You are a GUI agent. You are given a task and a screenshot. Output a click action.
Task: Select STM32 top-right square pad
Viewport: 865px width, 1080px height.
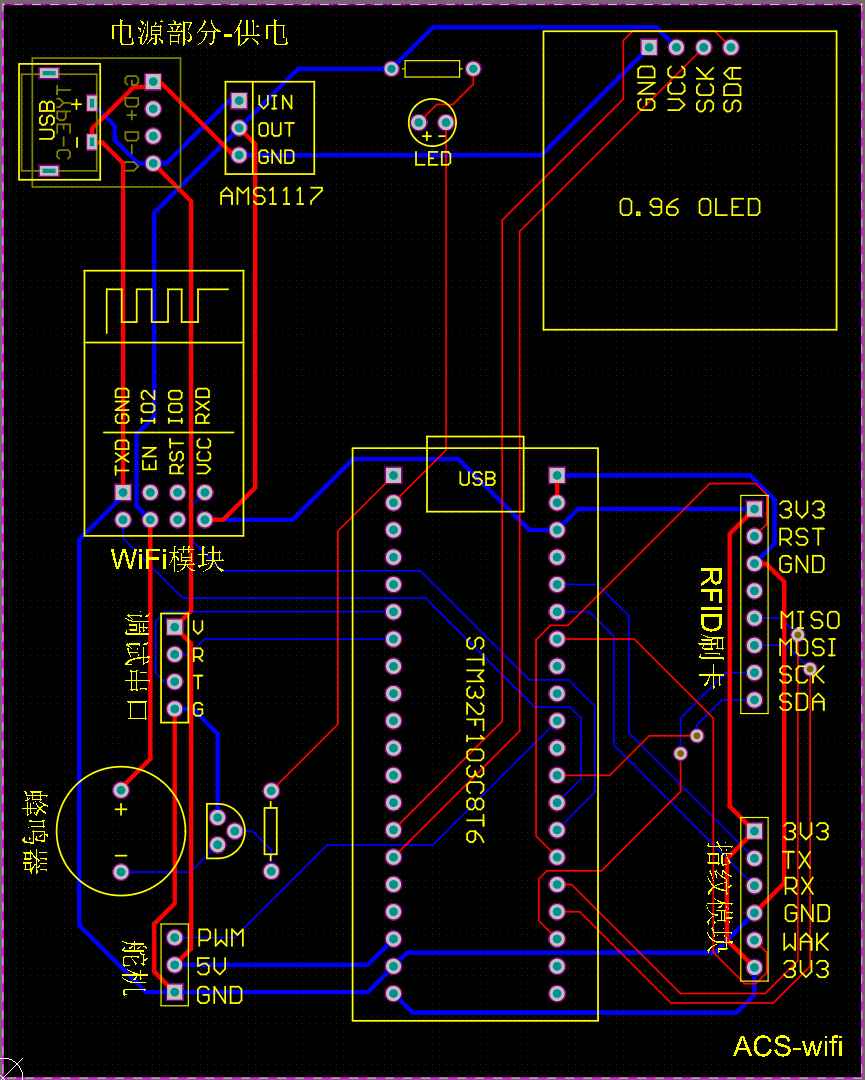(x=556, y=475)
